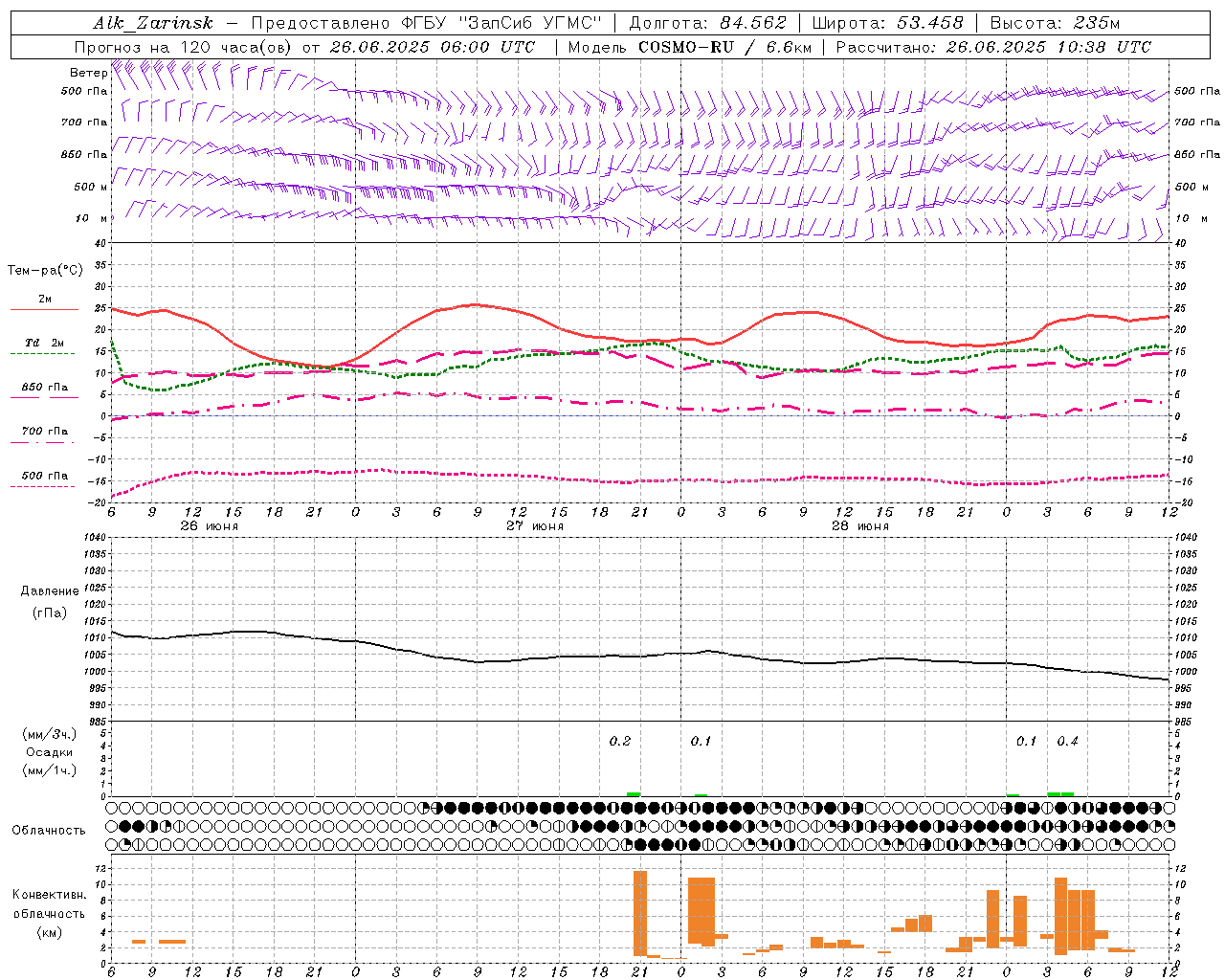The width and height of the screenshot is (1225, 980).
Task: Click the '26 июня' date label
Action: tap(210, 526)
